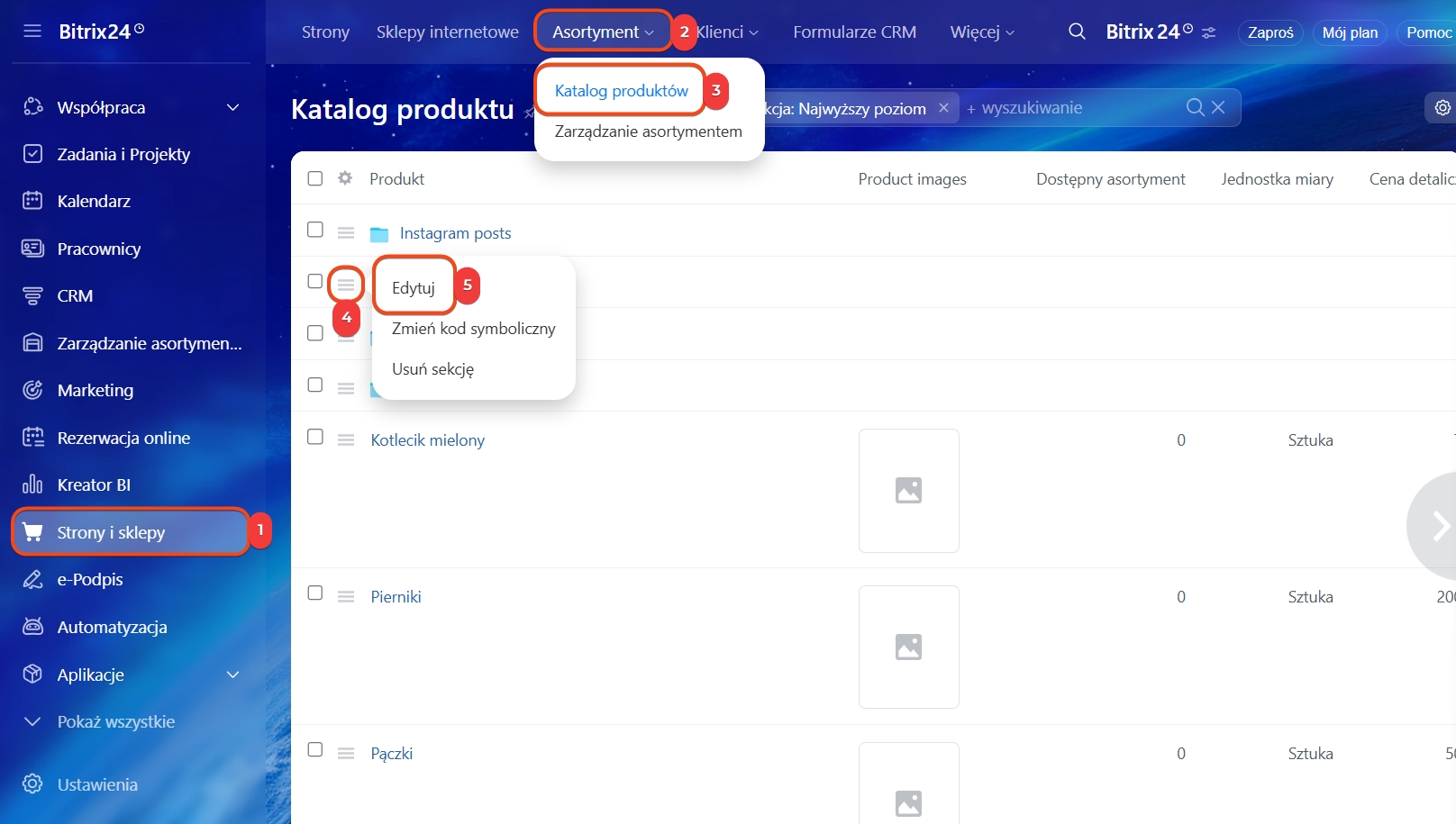Click the row menu icon for Kotlecik mielony
This screenshot has height=824, width=1456.
pyautogui.click(x=346, y=440)
